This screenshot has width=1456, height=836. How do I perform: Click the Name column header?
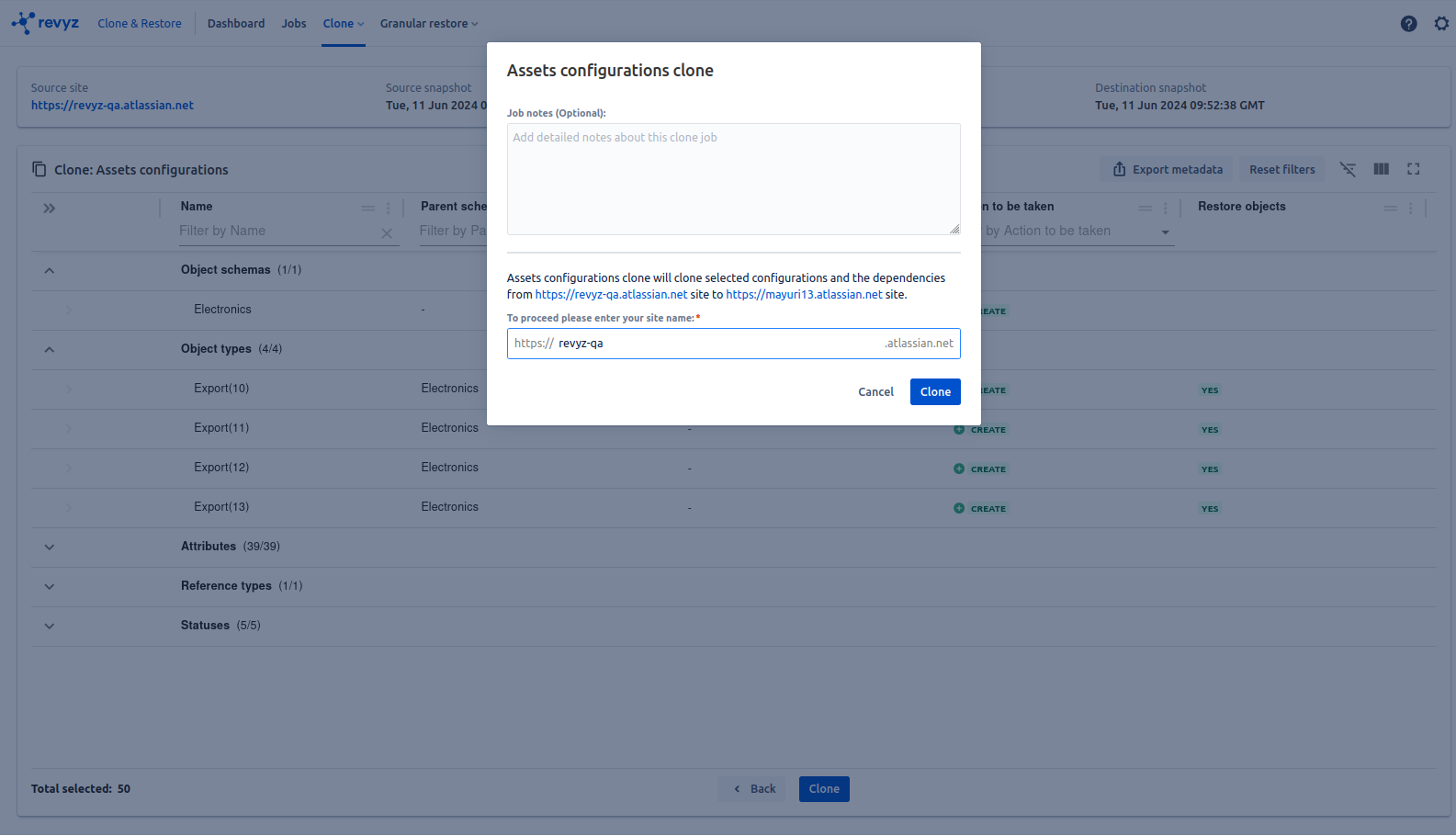tap(197, 207)
